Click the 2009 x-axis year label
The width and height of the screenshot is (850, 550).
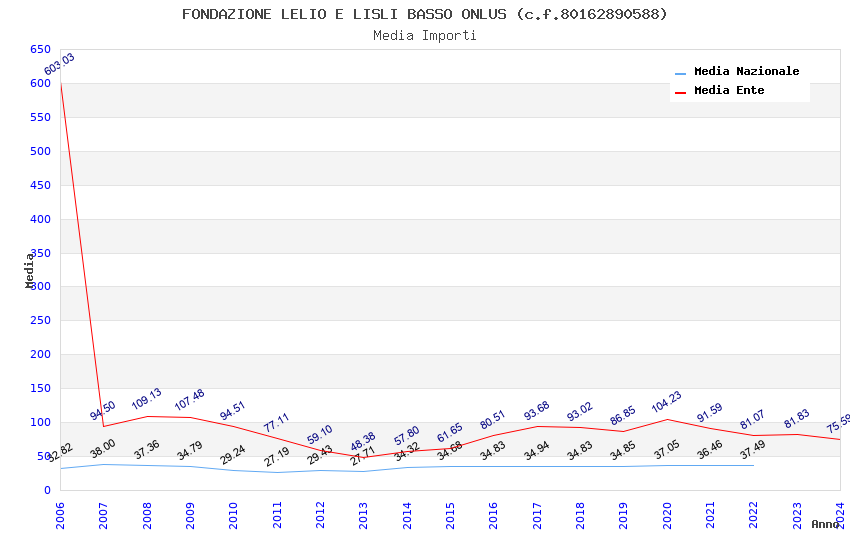click(190, 516)
